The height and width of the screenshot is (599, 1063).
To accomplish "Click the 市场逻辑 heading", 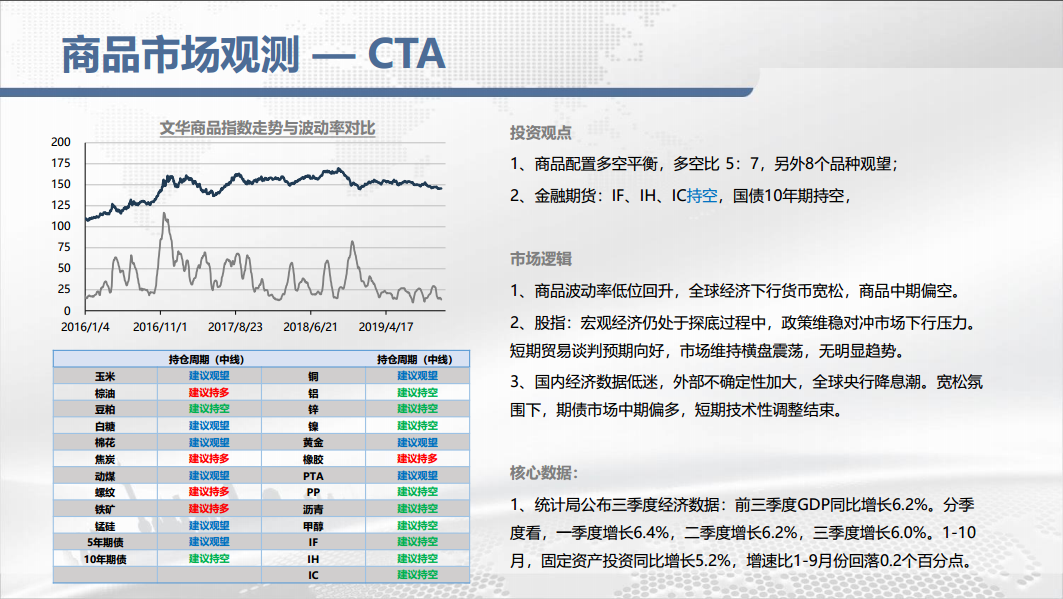I will pyautogui.click(x=540, y=259).
